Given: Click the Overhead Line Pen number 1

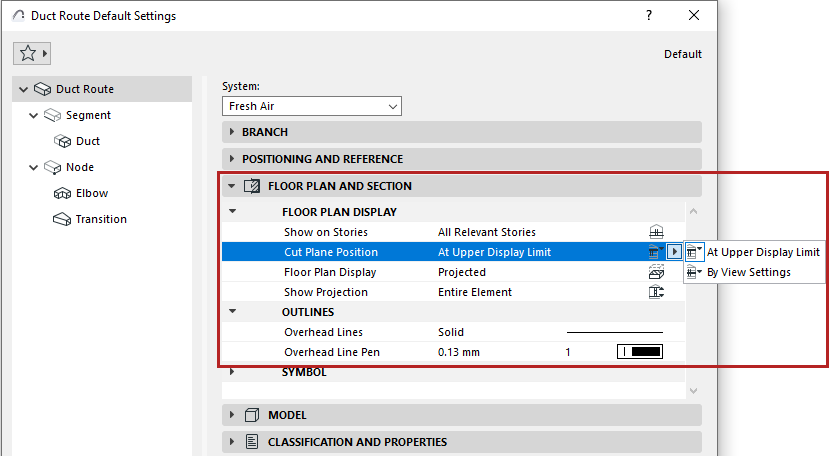Looking at the screenshot, I should [568, 352].
